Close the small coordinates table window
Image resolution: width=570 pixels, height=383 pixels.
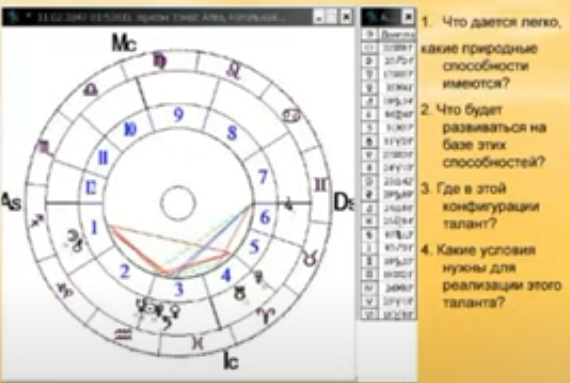(x=408, y=17)
